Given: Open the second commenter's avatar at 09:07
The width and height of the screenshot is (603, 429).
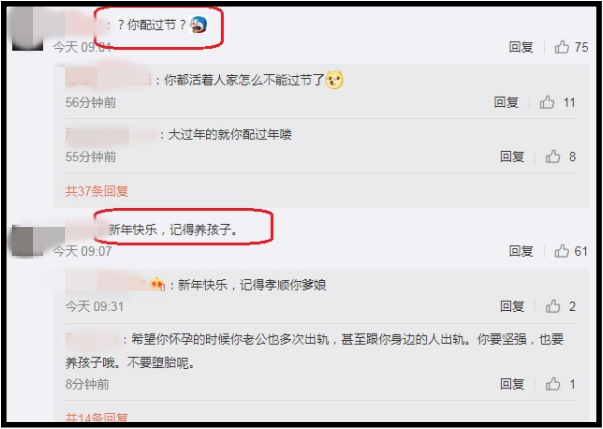Looking at the screenshot, I should coord(27,241).
